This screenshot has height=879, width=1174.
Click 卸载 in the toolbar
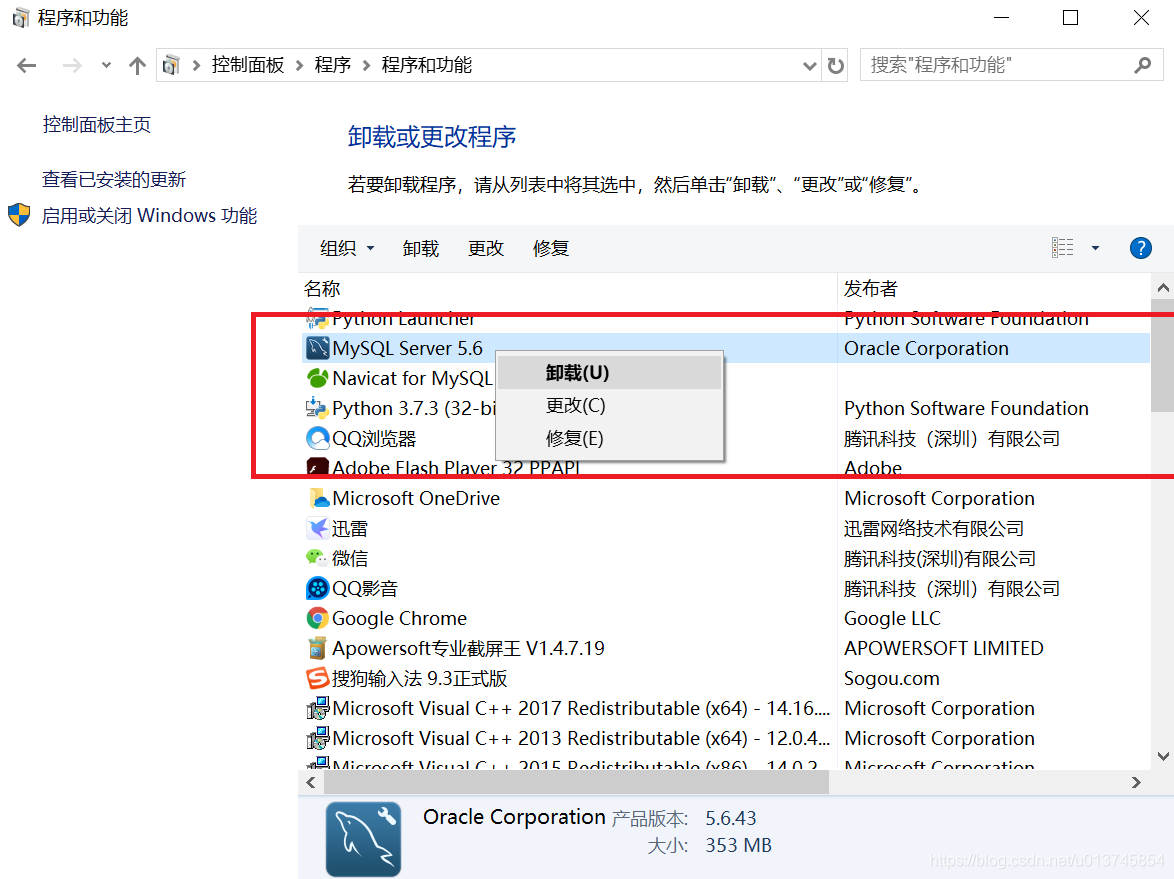(x=421, y=248)
